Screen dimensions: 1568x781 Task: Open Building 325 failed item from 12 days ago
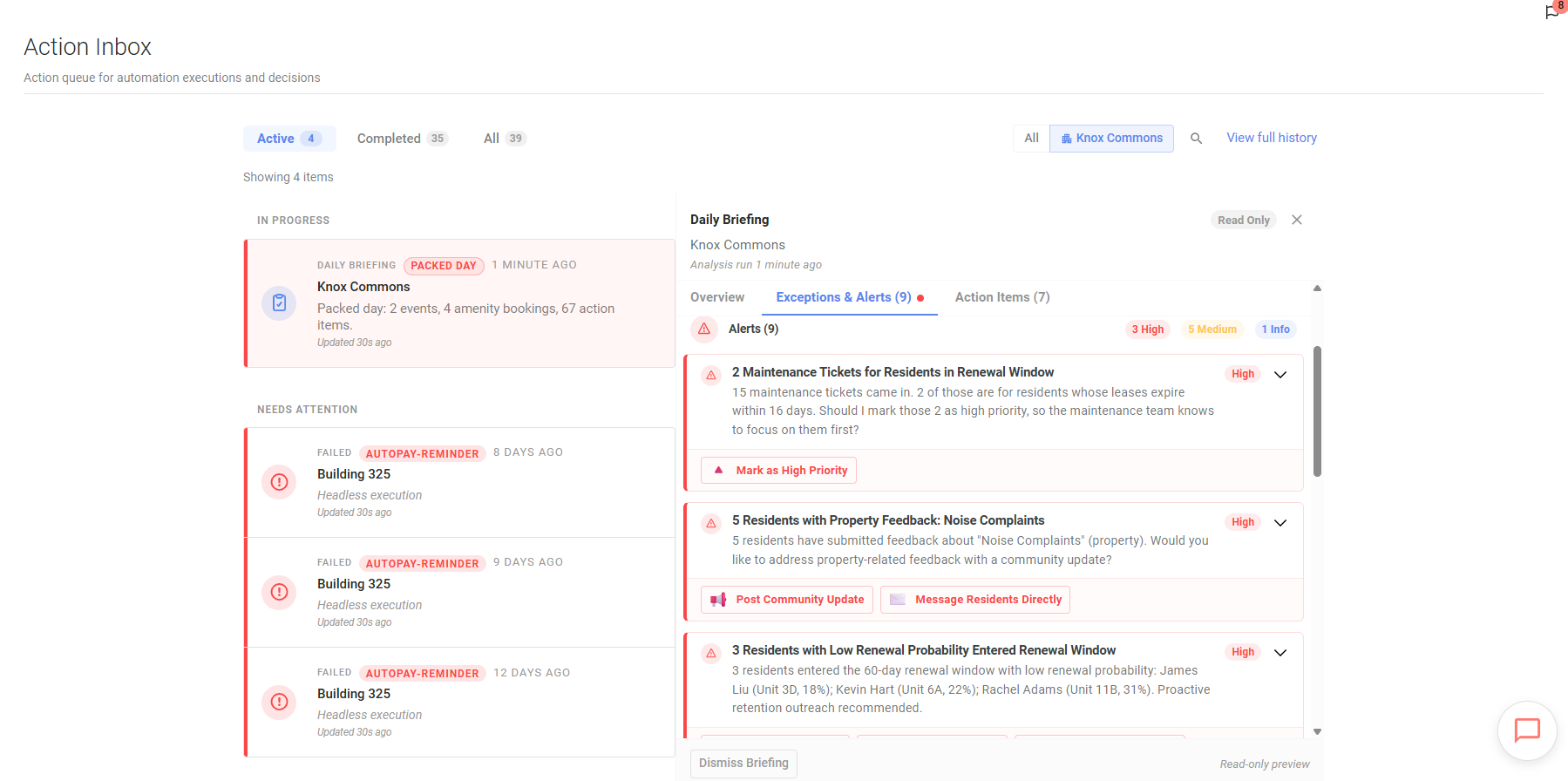459,702
